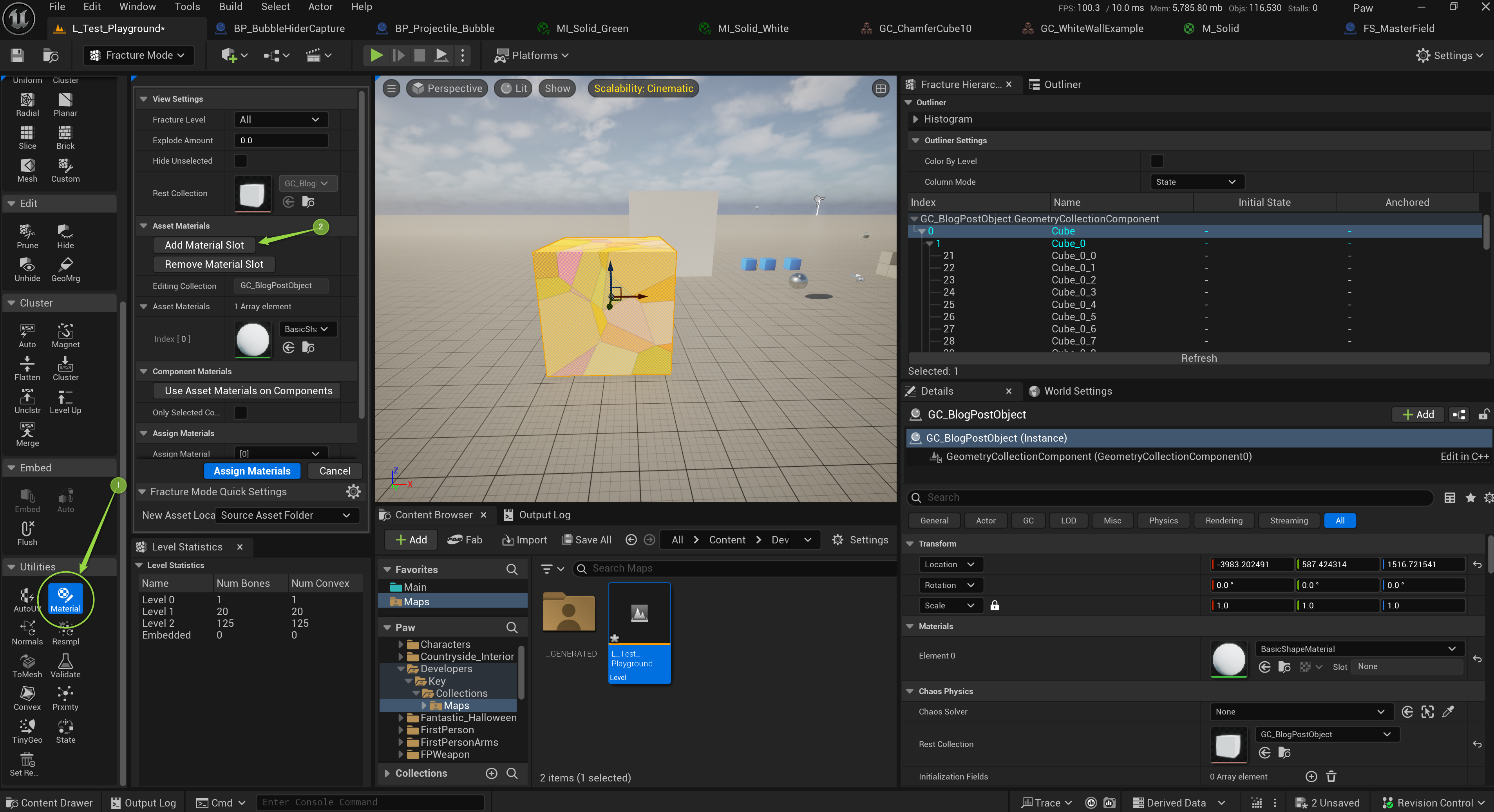Select the Physics filter in Details

(1163, 520)
